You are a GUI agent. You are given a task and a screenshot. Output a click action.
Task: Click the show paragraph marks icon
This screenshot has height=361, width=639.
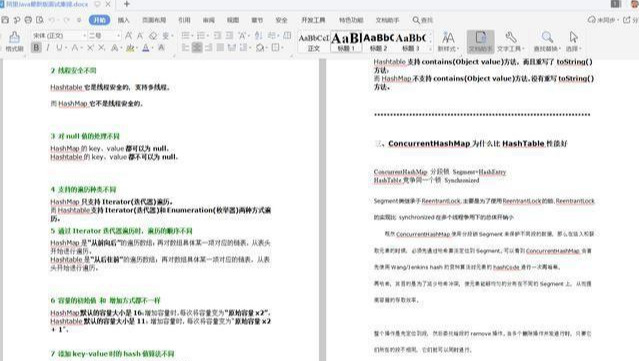271,36
